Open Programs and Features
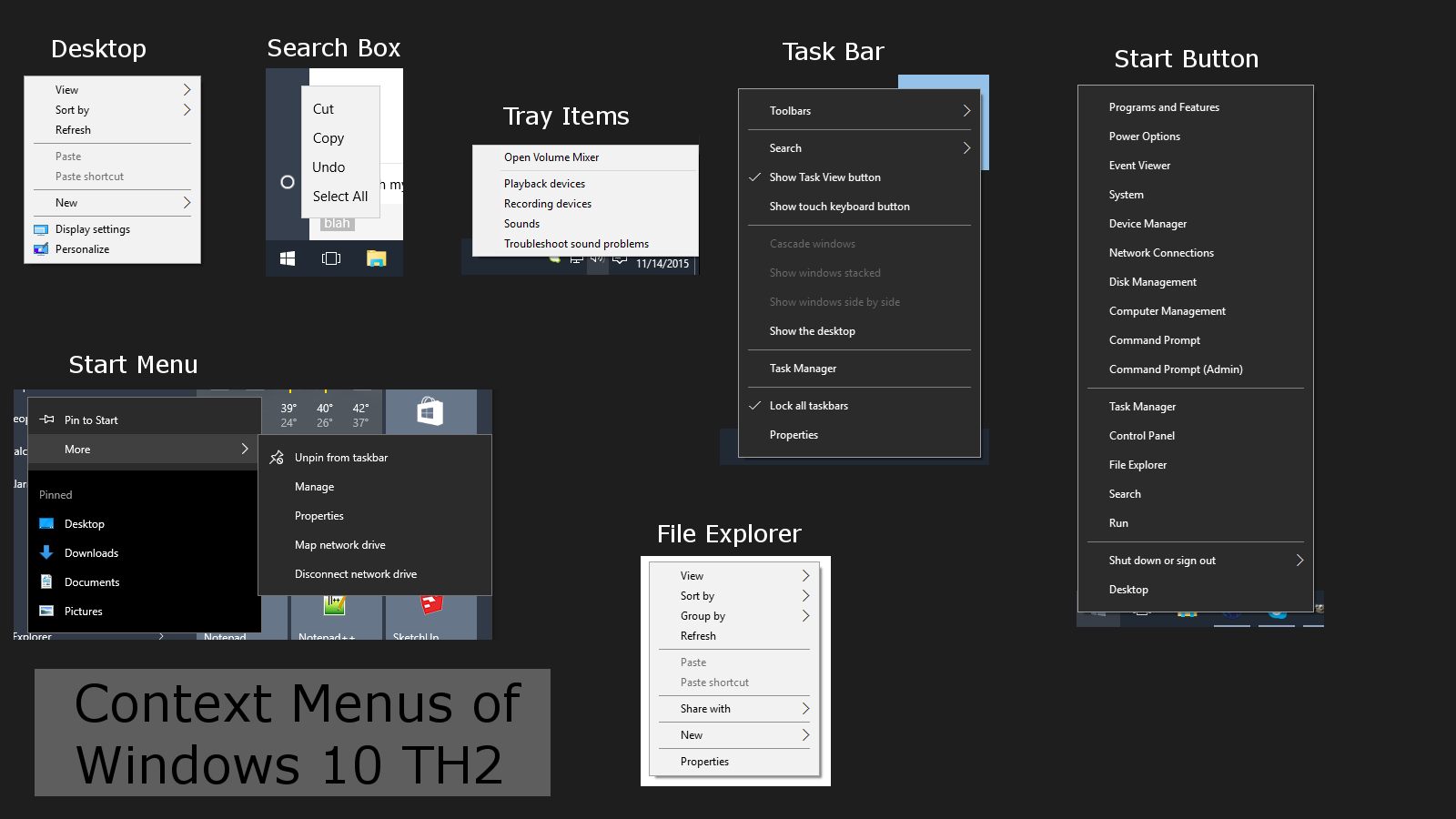This screenshot has height=819, width=1456. [1164, 107]
